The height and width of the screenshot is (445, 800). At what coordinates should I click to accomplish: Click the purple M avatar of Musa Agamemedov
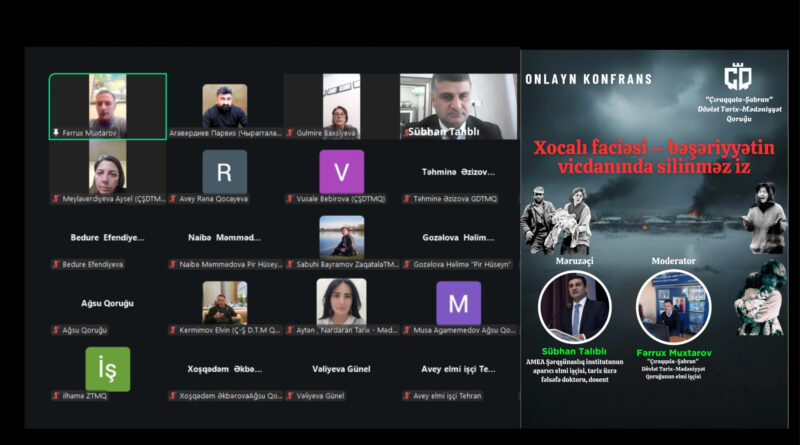click(x=459, y=303)
